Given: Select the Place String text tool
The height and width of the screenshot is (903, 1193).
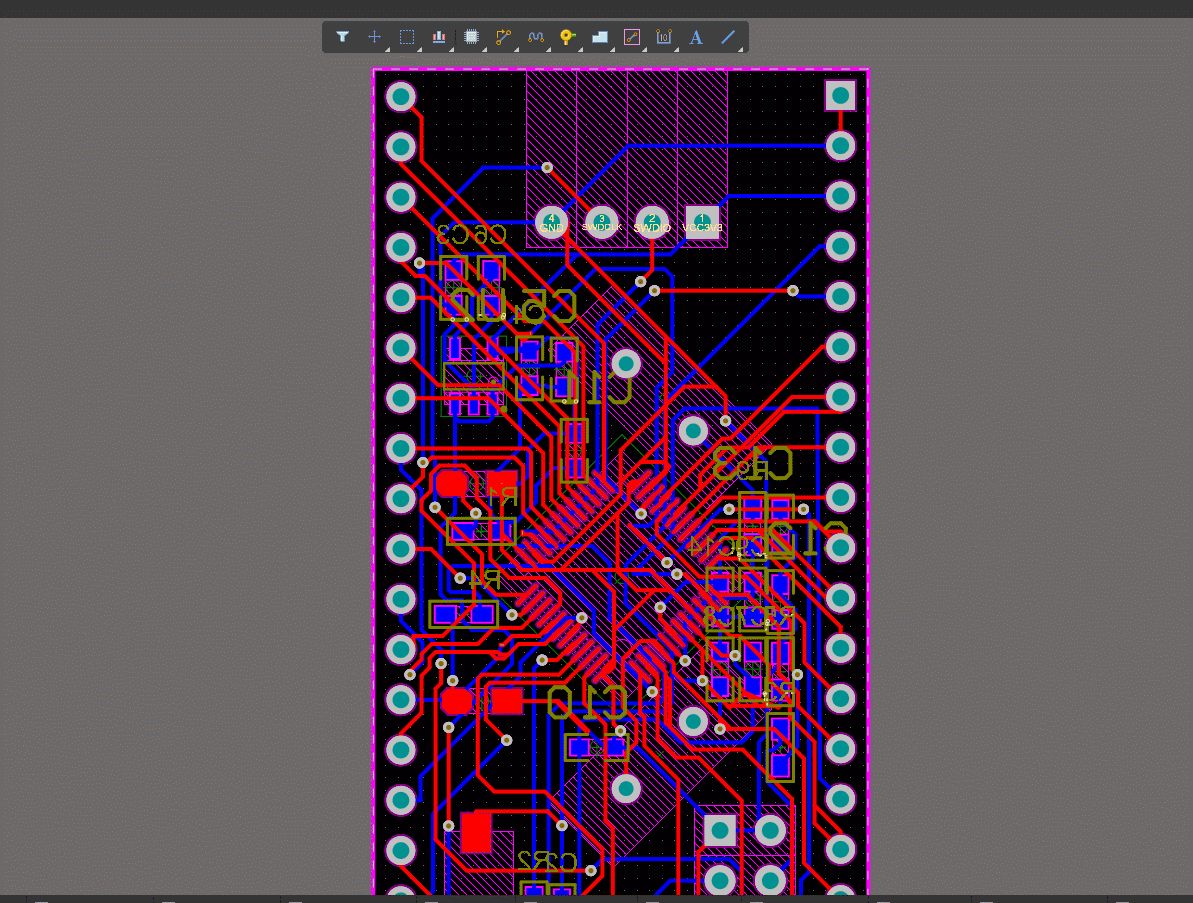Looking at the screenshot, I should [x=696, y=37].
